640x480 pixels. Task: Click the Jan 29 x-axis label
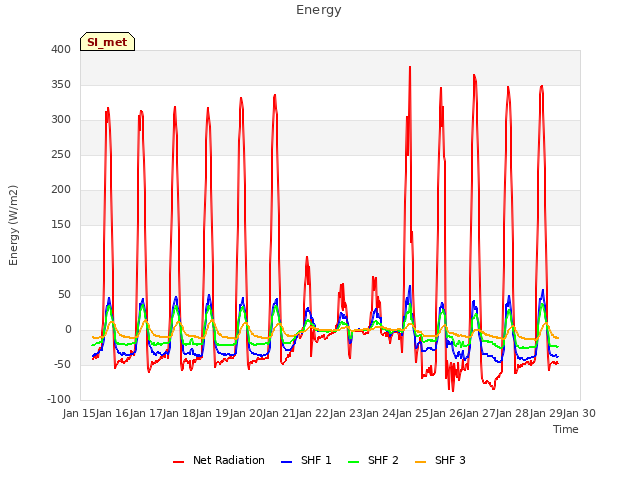(546, 413)
